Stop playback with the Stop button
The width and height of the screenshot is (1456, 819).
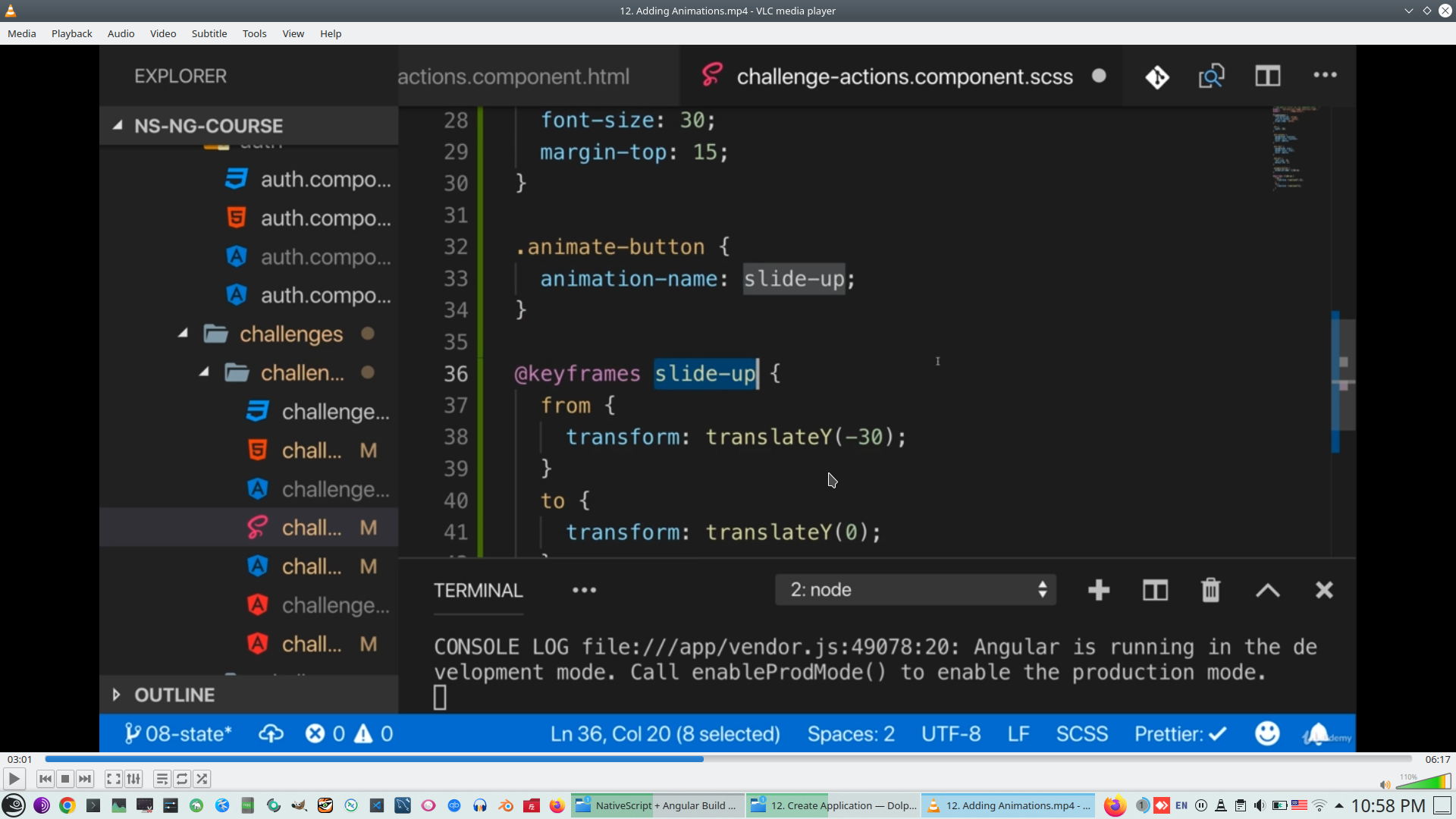[x=65, y=779]
